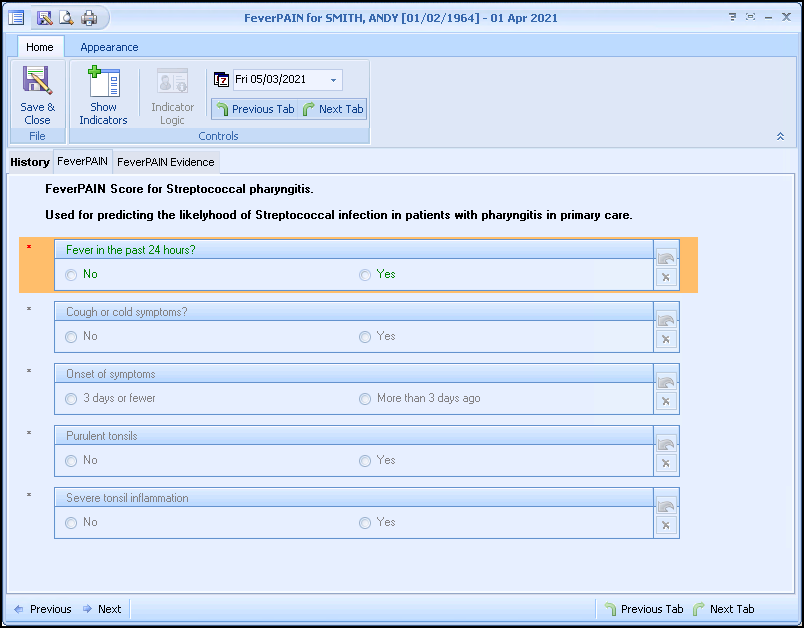Open the date dropdown arrow for Fri 05/03/2021
Viewport: 804px width, 628px height.
click(333, 80)
